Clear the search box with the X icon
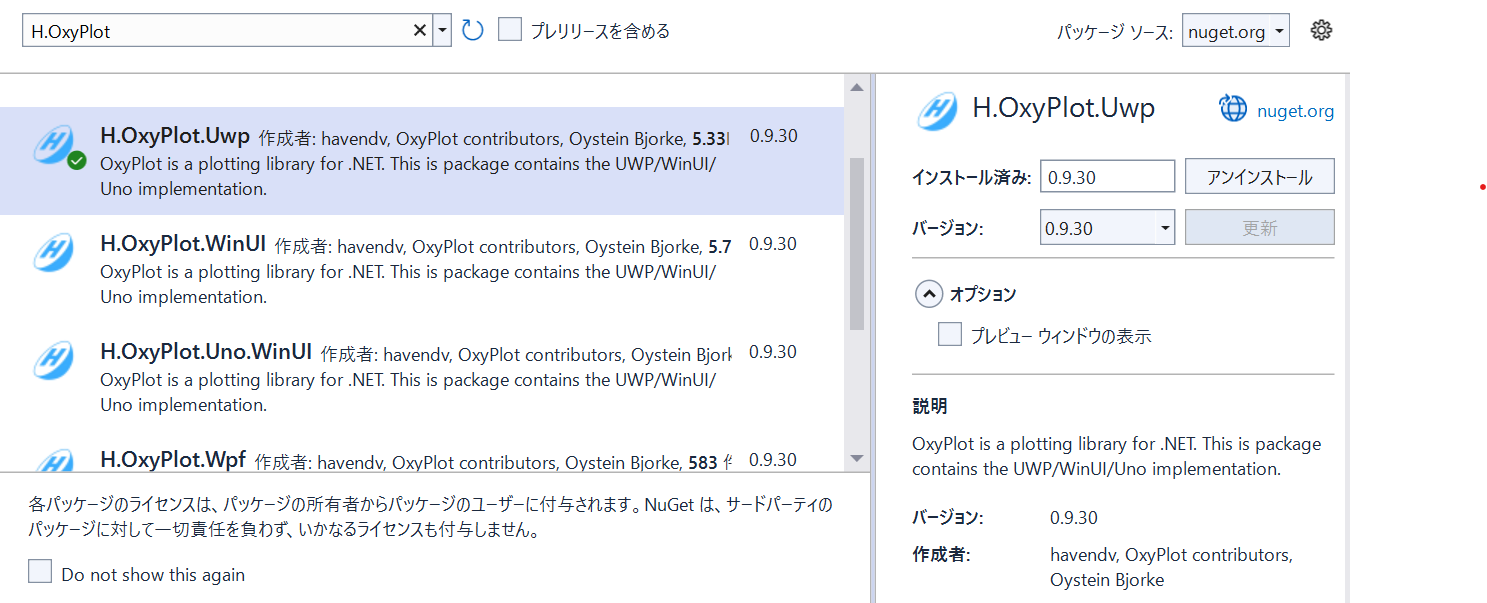Viewport: 1487px width, 603px height. pos(419,29)
